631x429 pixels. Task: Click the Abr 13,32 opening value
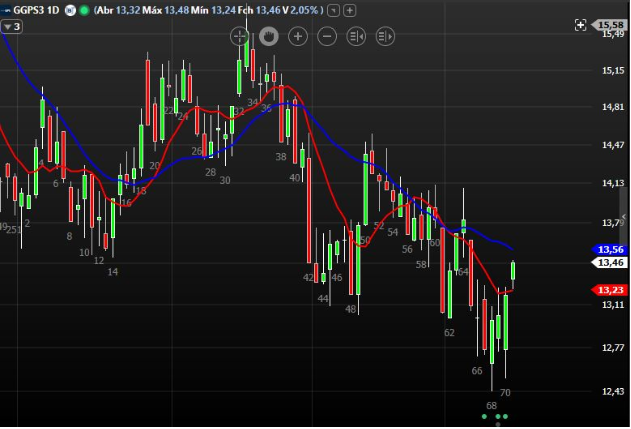118,10
